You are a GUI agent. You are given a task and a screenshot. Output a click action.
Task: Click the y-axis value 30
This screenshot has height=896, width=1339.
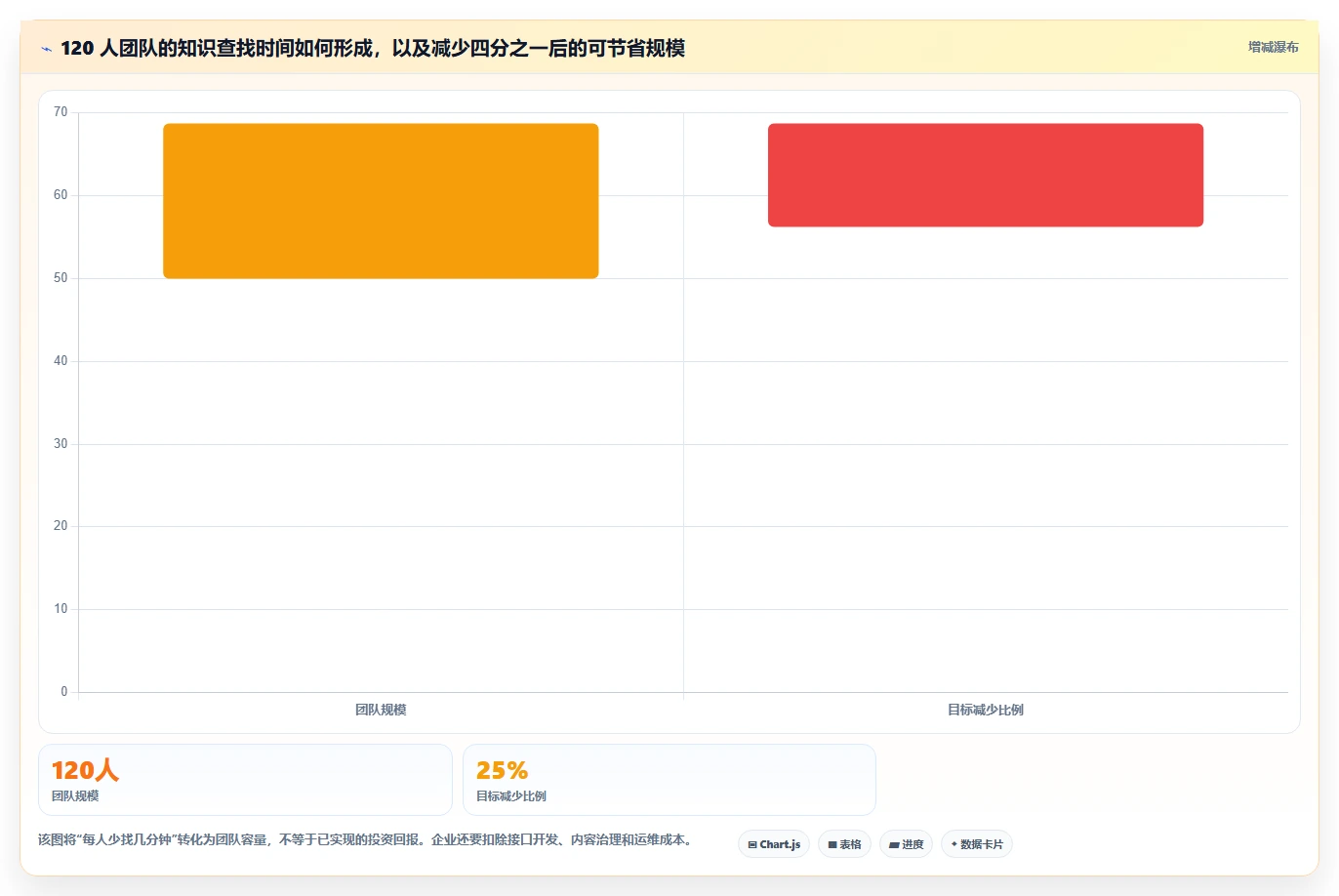point(61,444)
